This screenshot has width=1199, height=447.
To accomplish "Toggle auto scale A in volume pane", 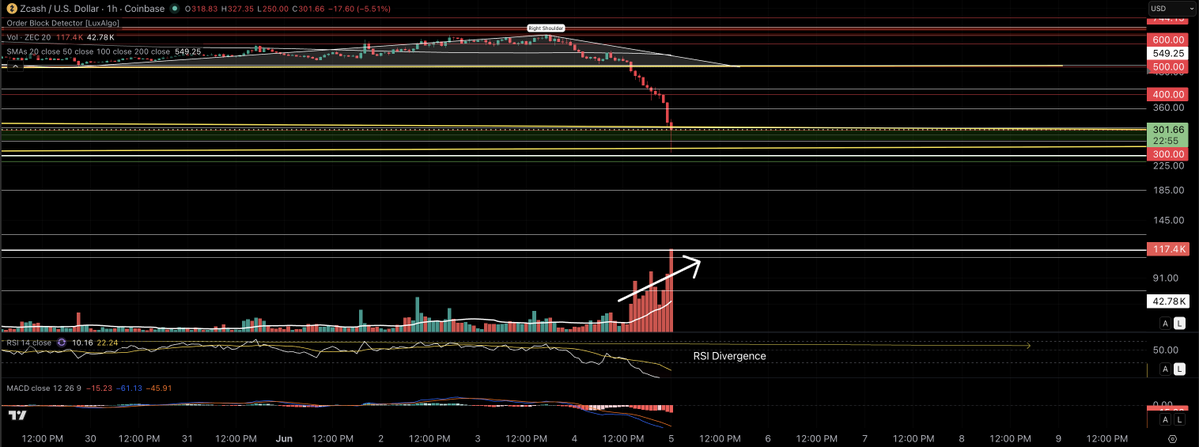I will [1165, 323].
